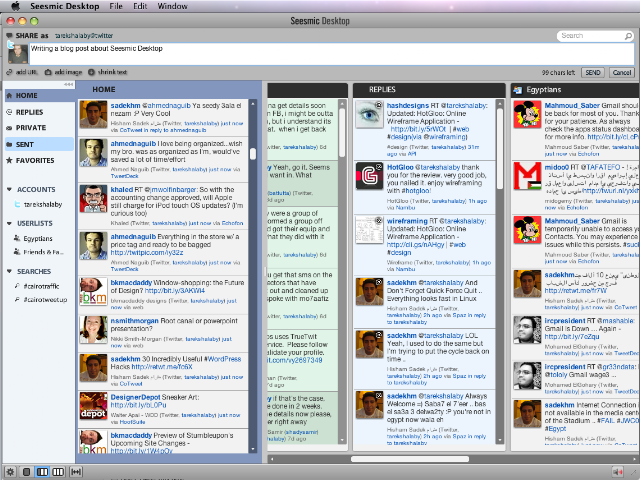Click the add URL link icon
The image size is (640, 480).
coord(9,72)
